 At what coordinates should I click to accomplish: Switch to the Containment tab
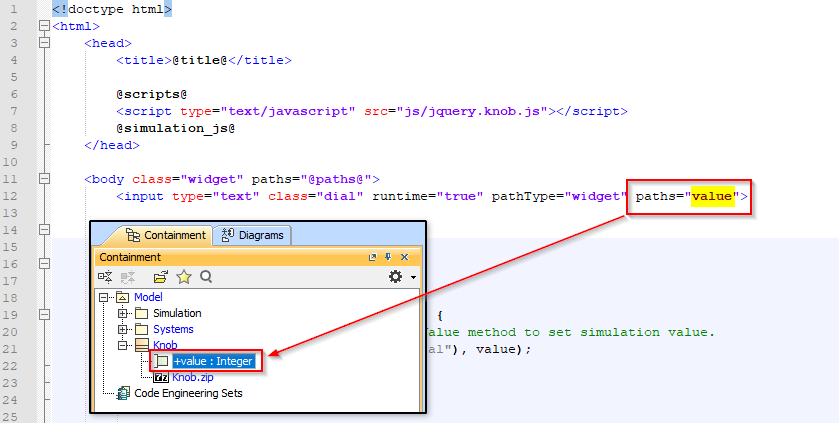(x=165, y=235)
